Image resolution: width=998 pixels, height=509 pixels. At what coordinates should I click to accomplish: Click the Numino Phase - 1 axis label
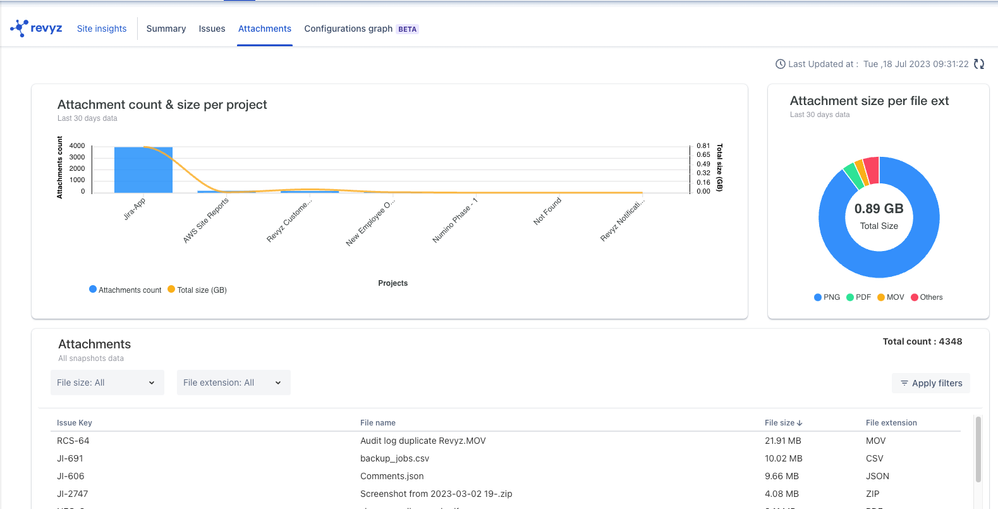click(456, 220)
